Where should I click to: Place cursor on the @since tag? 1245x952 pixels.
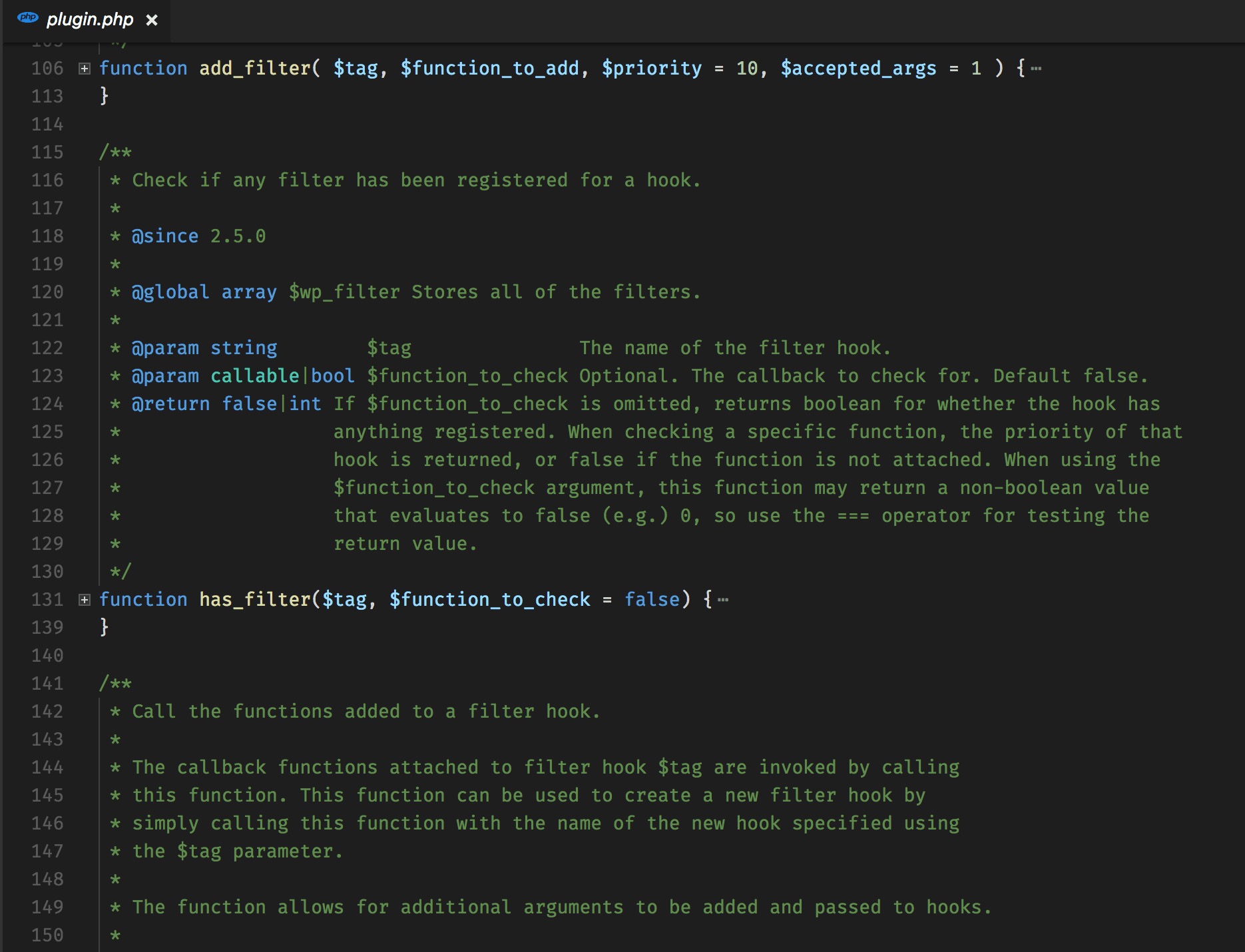[x=165, y=236]
